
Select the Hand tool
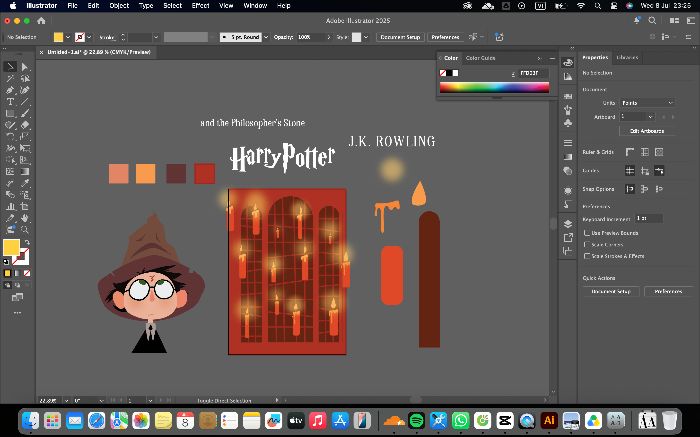pyautogui.click(x=25, y=218)
